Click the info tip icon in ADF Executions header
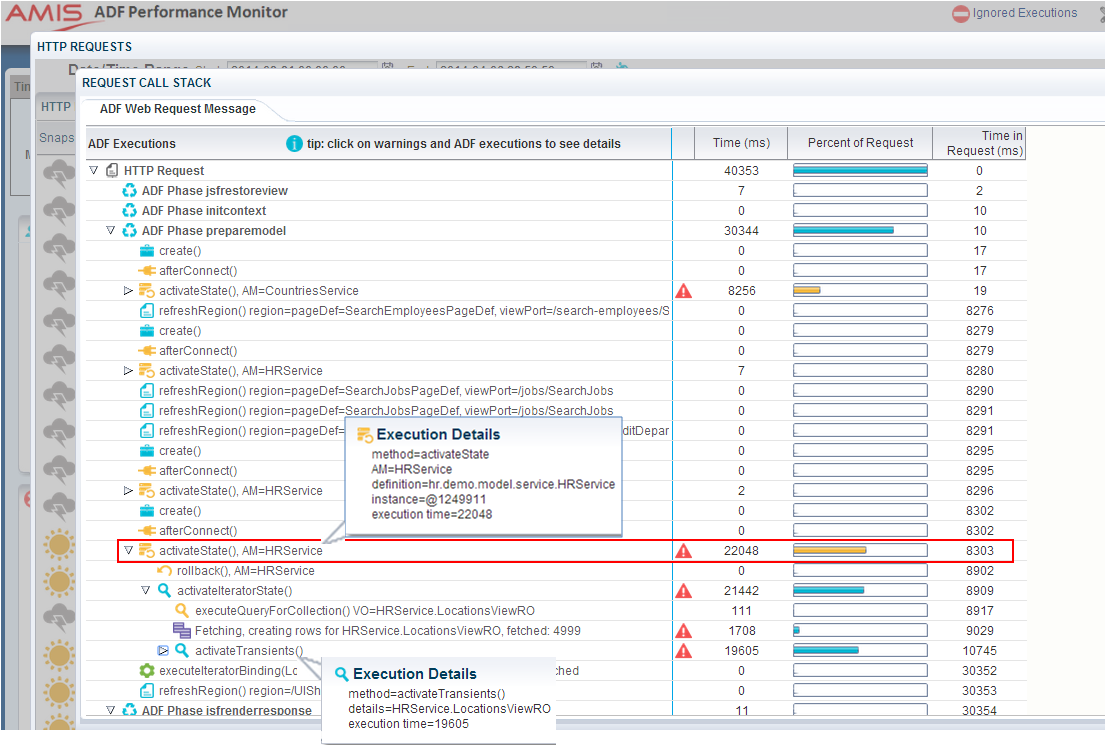The width and height of the screenshot is (1106, 746). [x=294, y=143]
